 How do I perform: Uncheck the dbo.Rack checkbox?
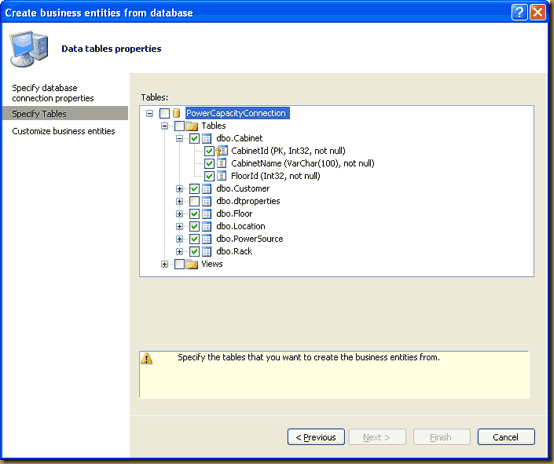tap(194, 252)
